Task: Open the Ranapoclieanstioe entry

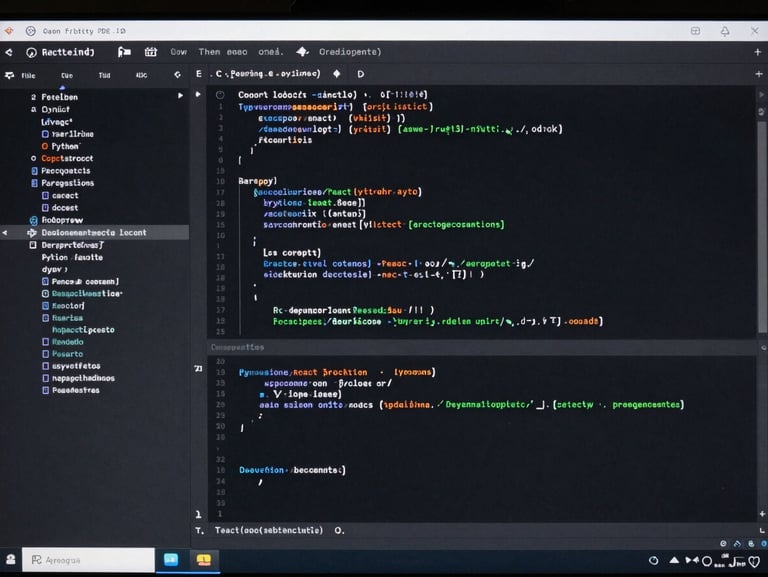Action: click(x=82, y=293)
